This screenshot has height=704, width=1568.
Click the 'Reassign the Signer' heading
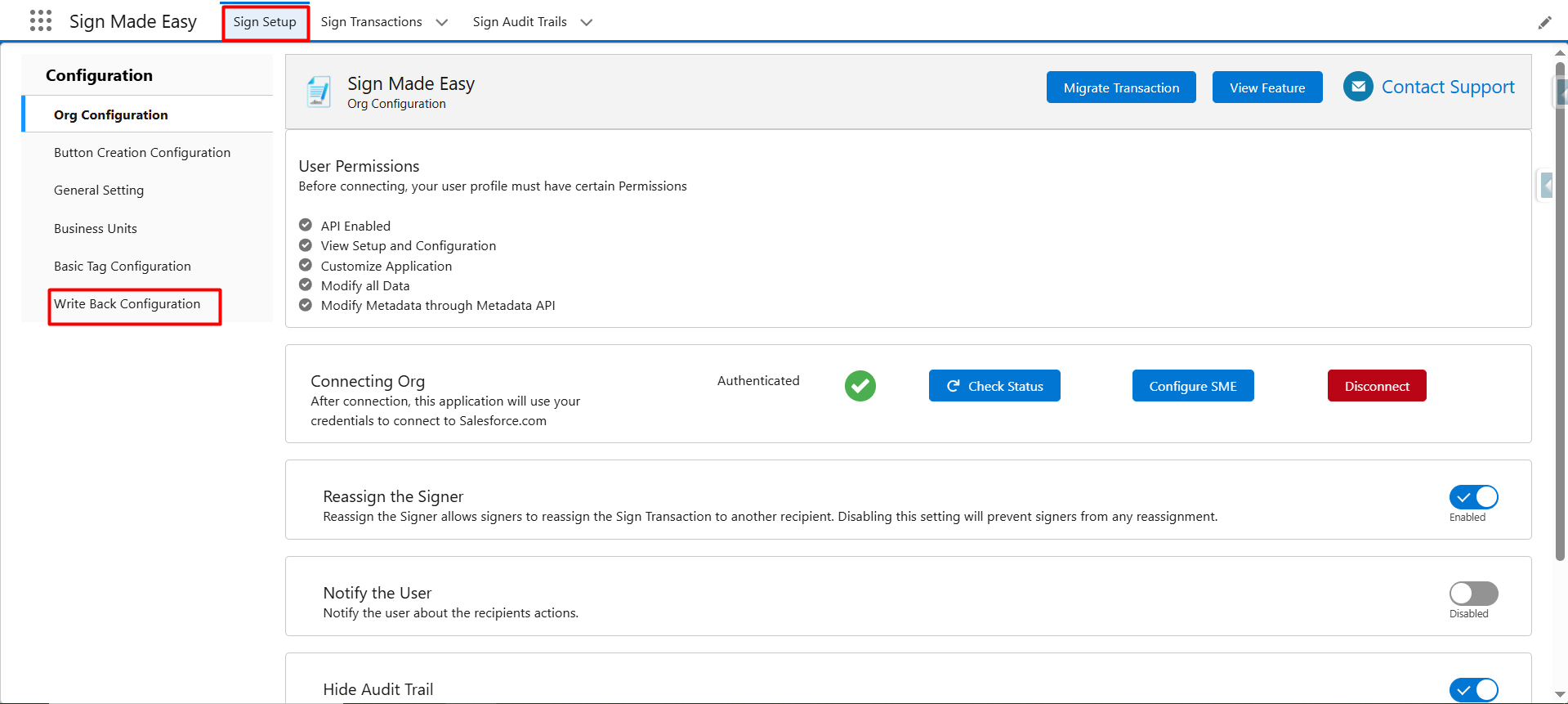tap(393, 496)
